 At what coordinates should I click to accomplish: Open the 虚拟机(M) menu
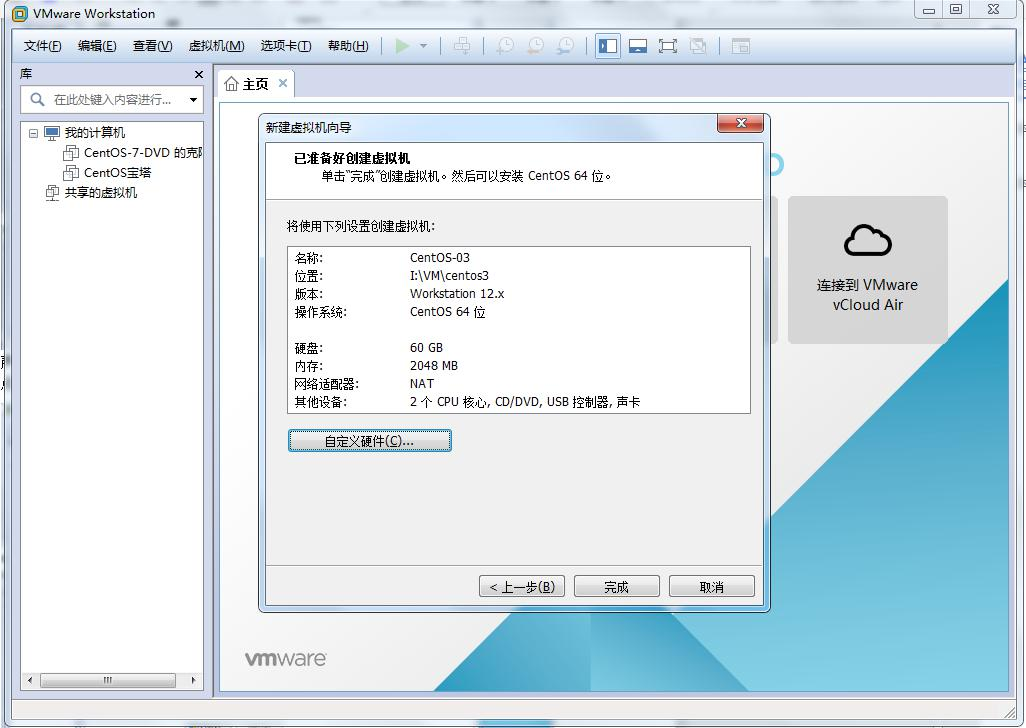click(216, 46)
